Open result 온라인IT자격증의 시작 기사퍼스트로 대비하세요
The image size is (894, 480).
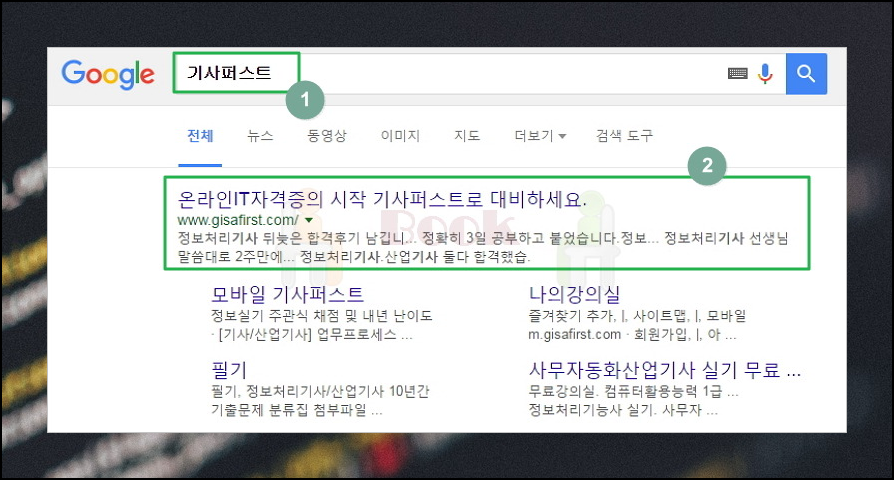click(382, 200)
